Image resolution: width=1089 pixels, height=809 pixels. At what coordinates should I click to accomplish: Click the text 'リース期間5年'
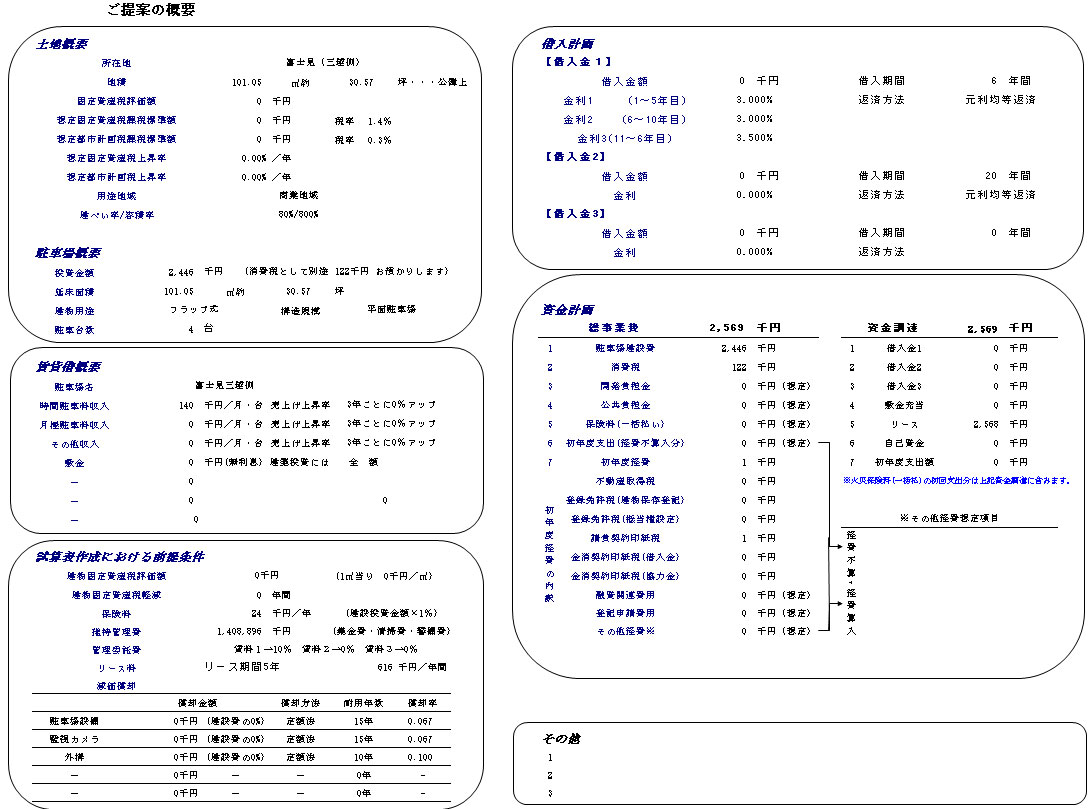[x=242, y=667]
